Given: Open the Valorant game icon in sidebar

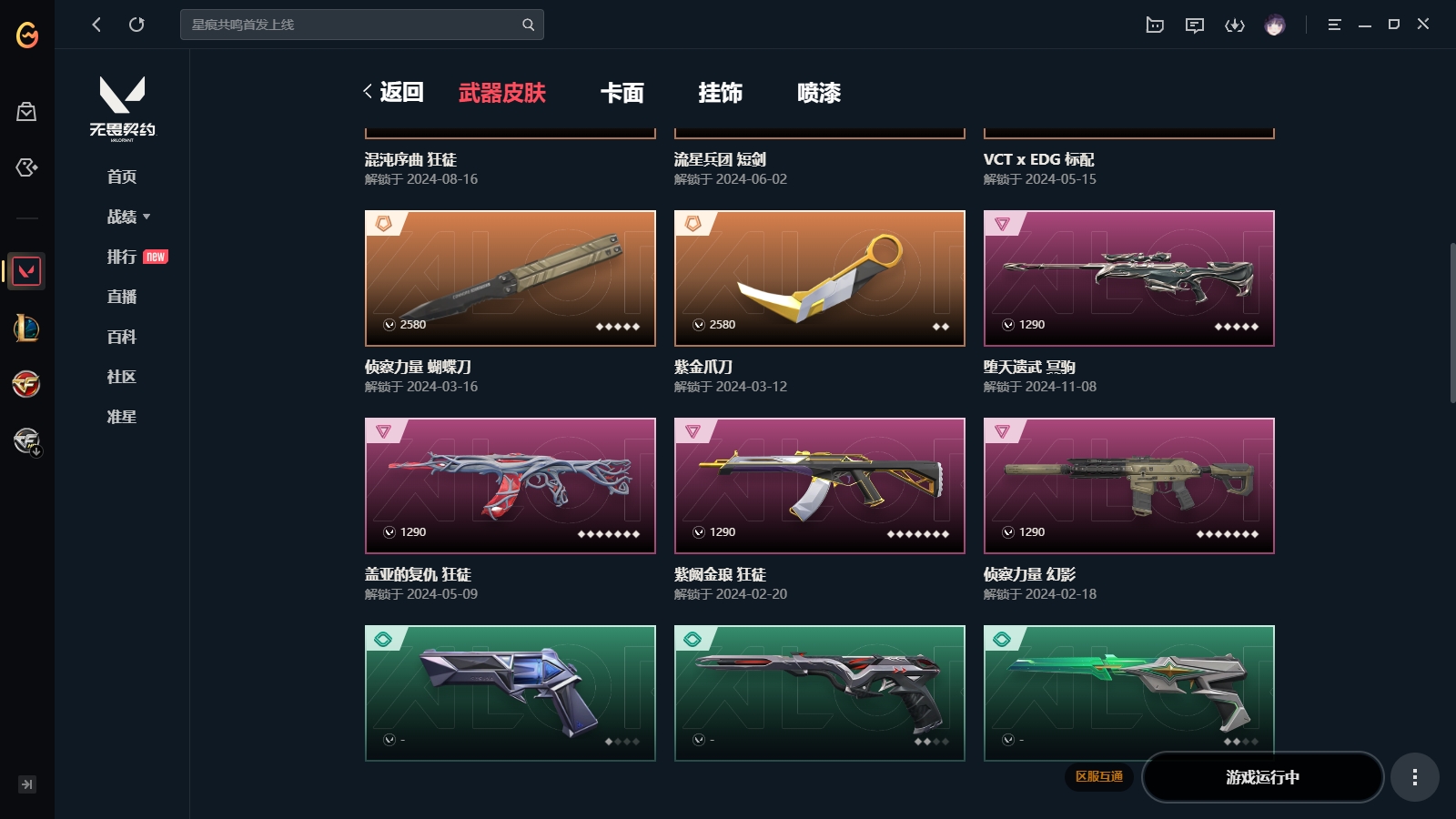Looking at the screenshot, I should (26, 271).
